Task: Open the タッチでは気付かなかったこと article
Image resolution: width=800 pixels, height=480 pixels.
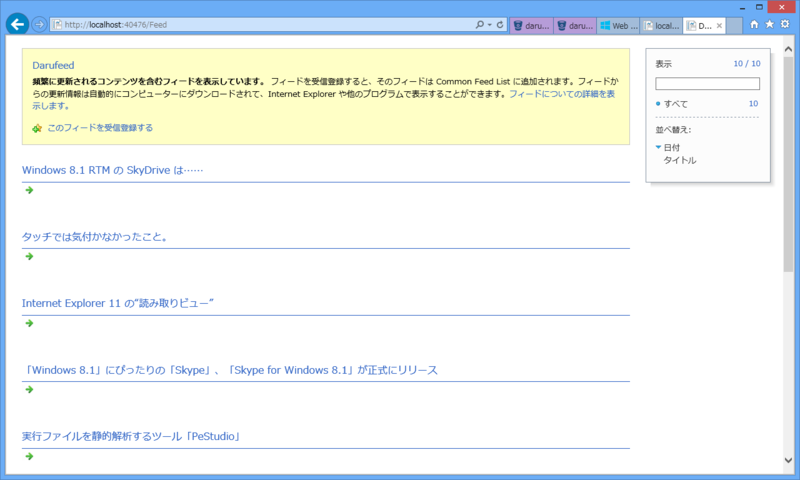Action: [95, 237]
